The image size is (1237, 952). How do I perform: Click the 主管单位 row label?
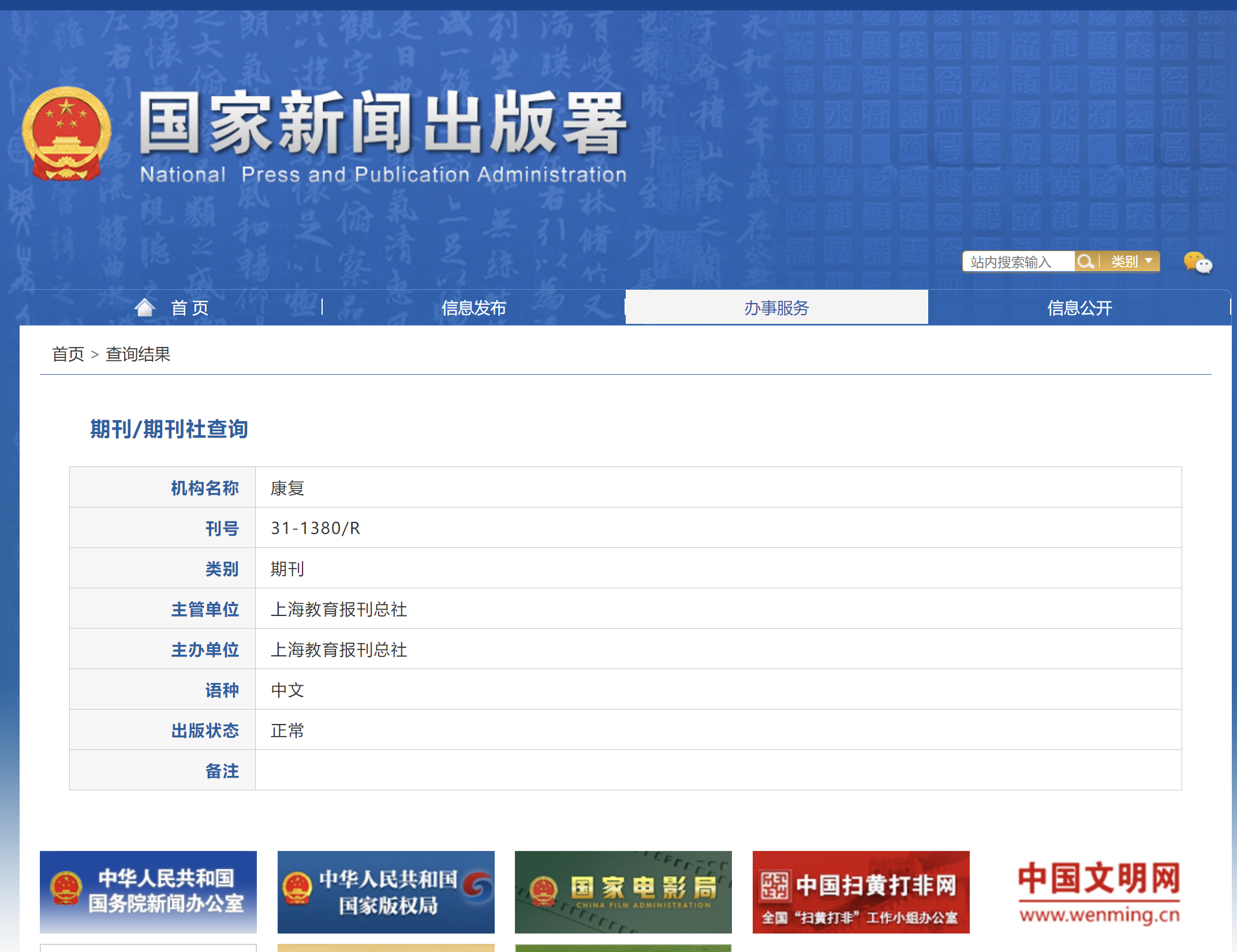[x=205, y=609]
